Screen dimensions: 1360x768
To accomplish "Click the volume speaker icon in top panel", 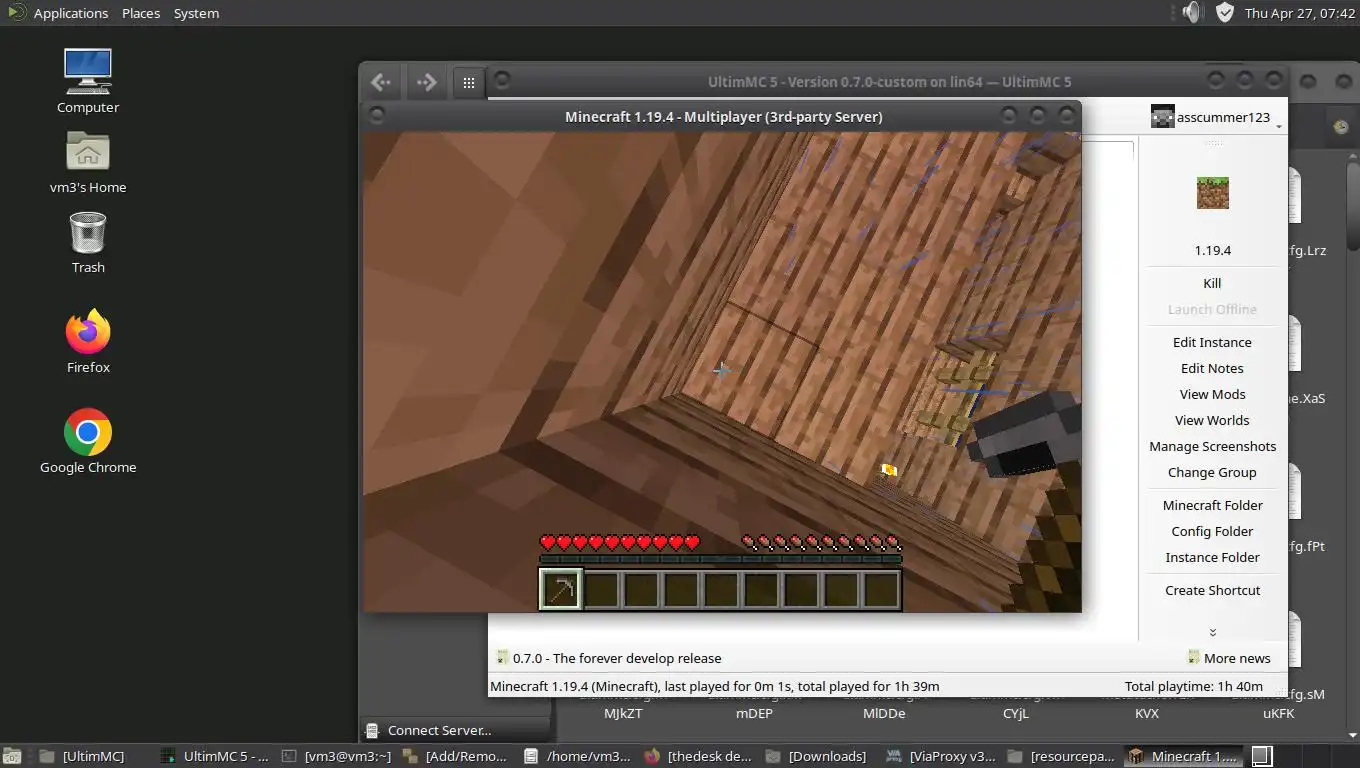I will [x=1191, y=12].
